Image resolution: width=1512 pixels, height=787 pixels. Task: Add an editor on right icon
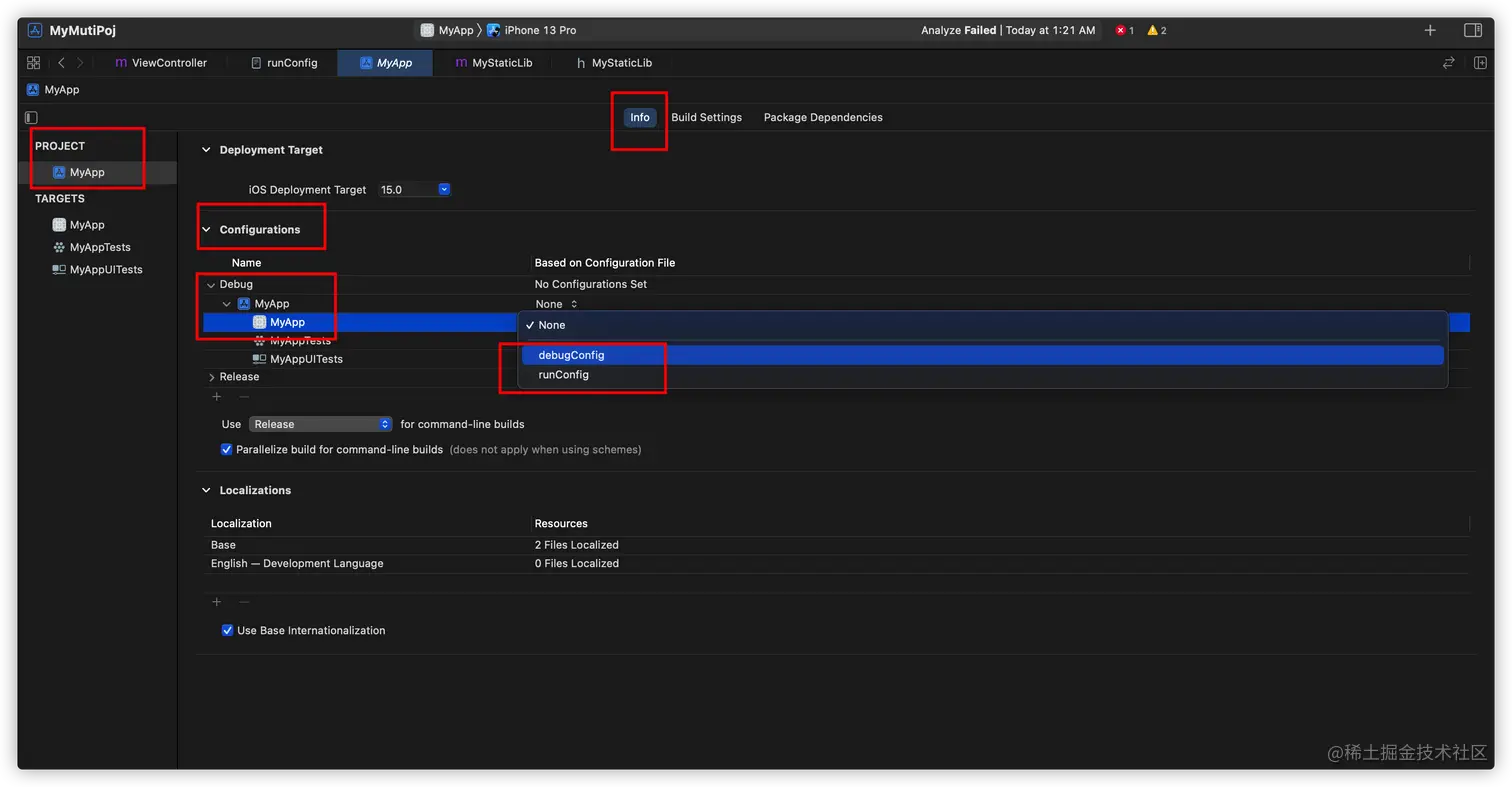point(1480,62)
